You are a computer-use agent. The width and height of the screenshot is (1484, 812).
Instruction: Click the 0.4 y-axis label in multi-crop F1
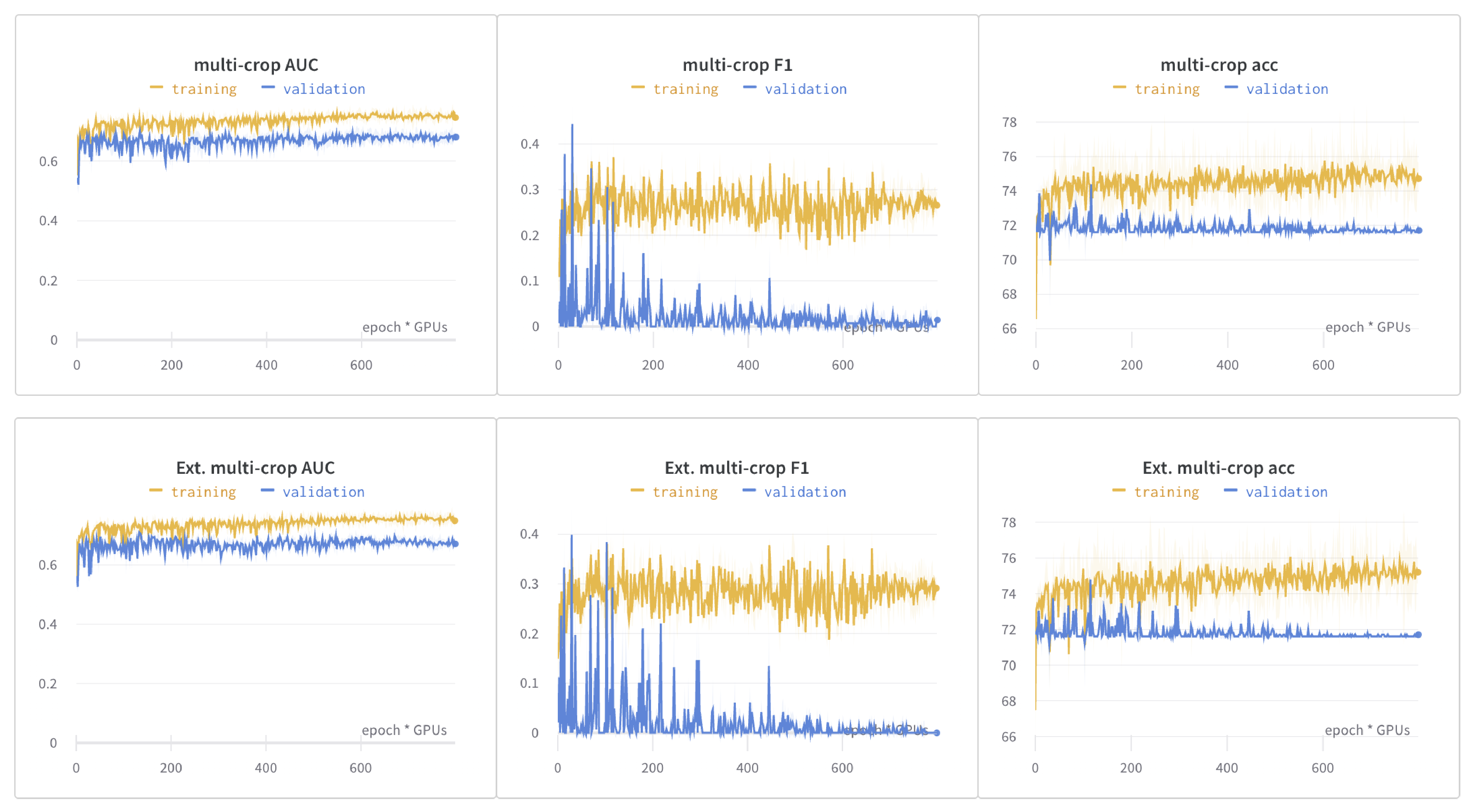(x=529, y=144)
